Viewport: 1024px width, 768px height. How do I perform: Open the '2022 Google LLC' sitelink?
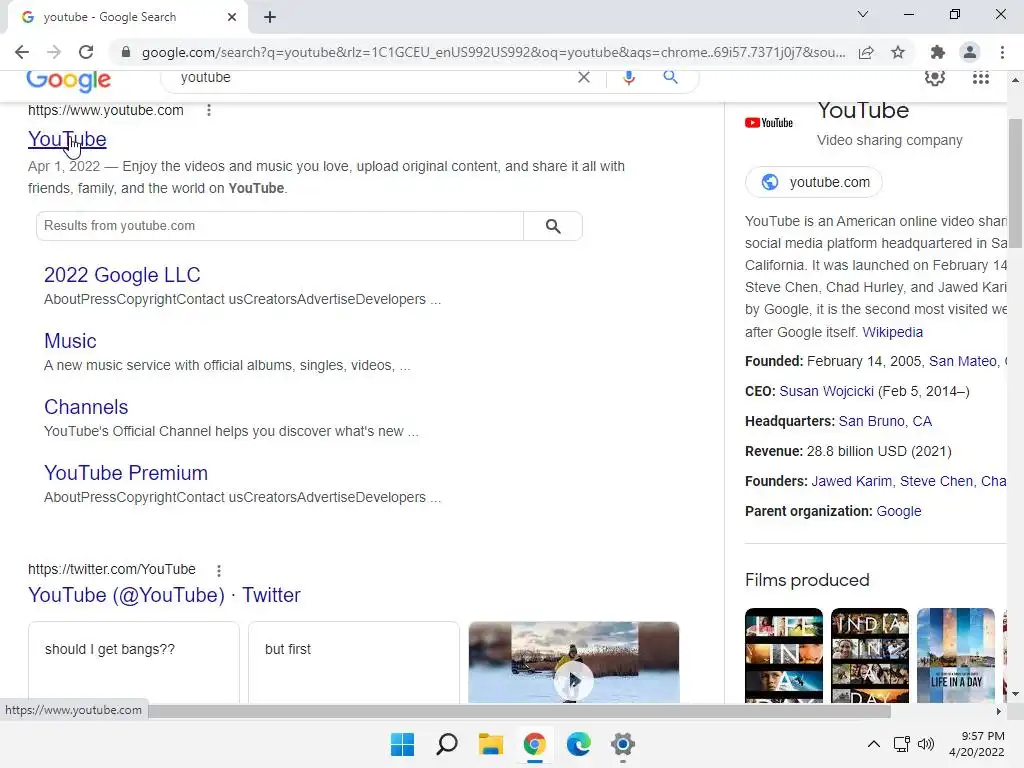[122, 275]
